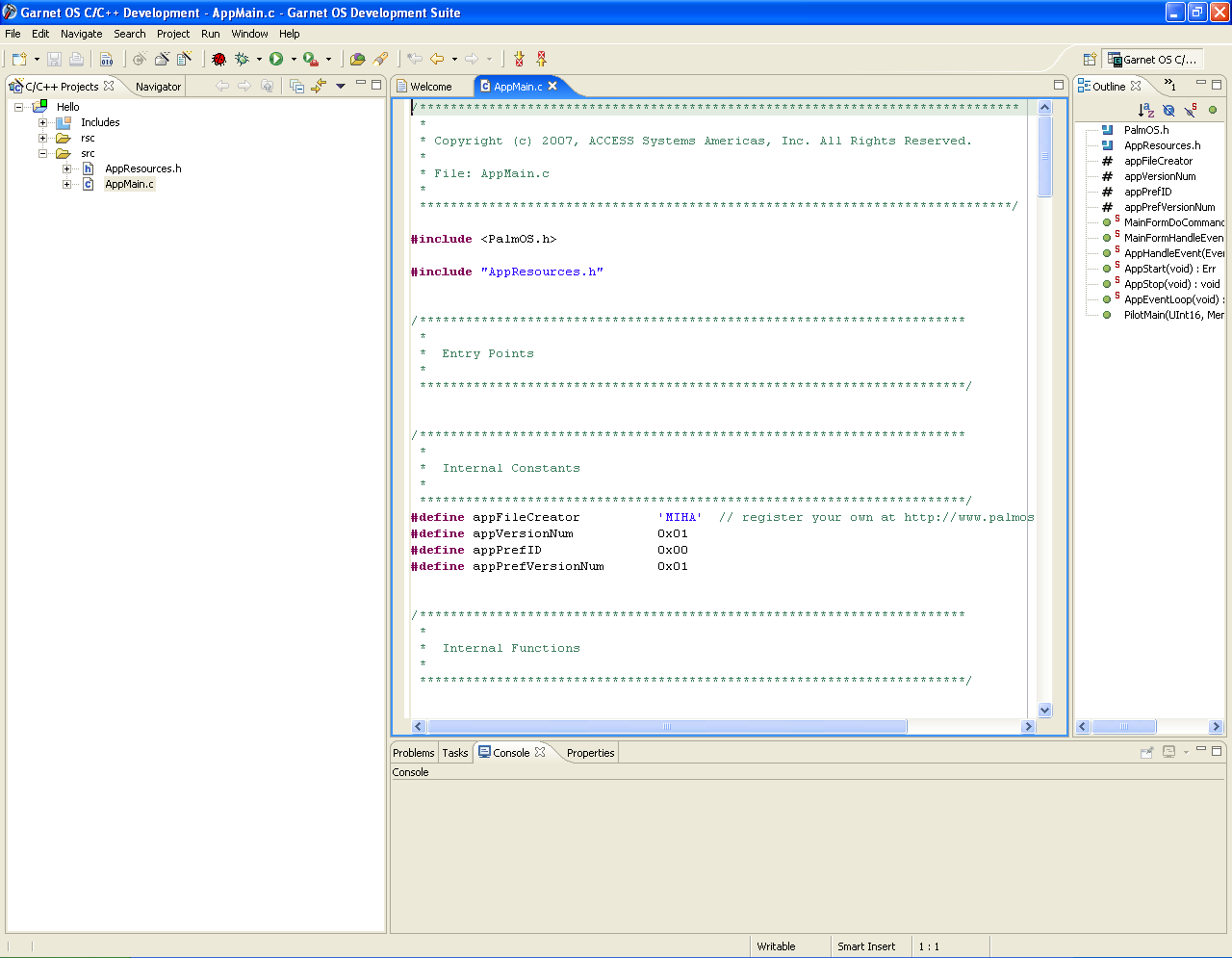The height and width of the screenshot is (958, 1232).
Task: Click the Save toolbar icon
Action: tap(55, 59)
